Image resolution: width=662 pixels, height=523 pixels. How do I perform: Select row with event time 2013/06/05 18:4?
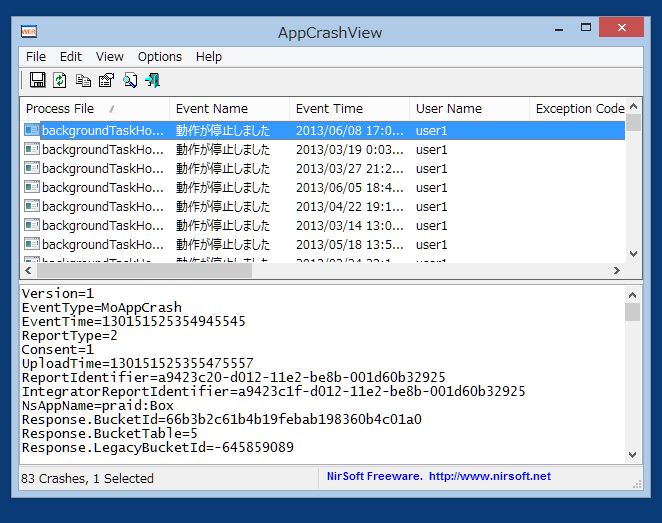click(x=325, y=187)
